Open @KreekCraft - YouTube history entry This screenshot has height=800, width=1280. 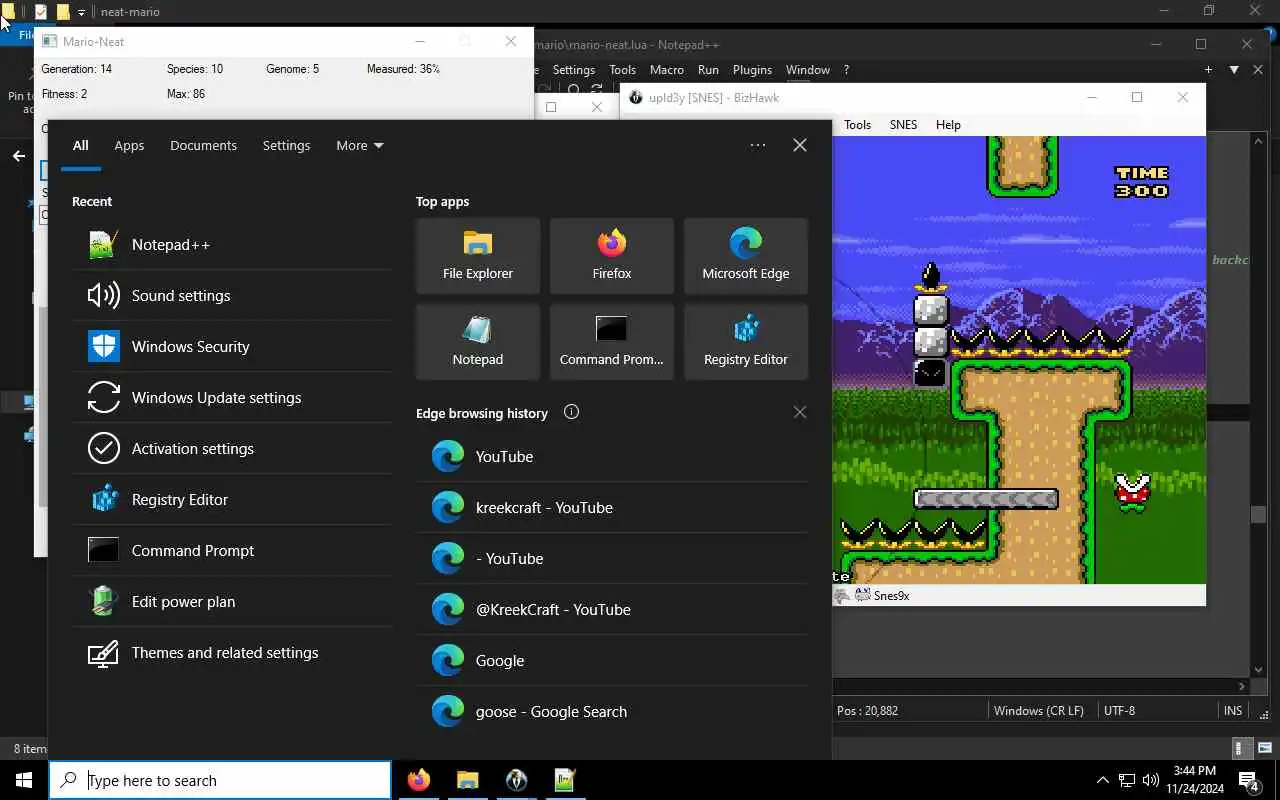coord(612,610)
